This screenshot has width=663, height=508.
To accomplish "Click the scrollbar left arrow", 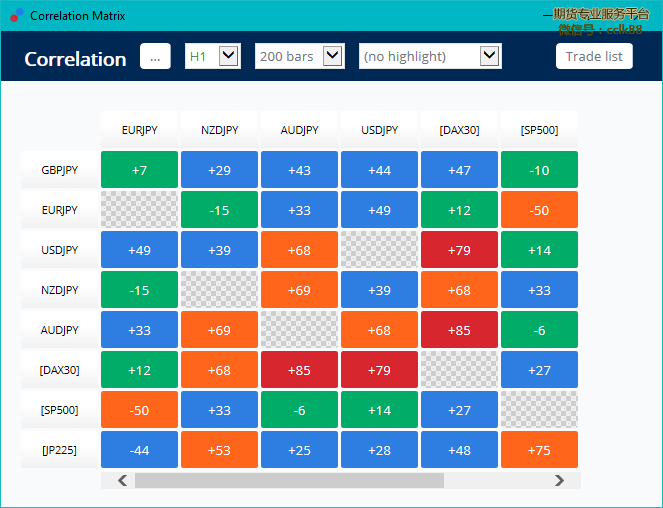I will click(123, 481).
